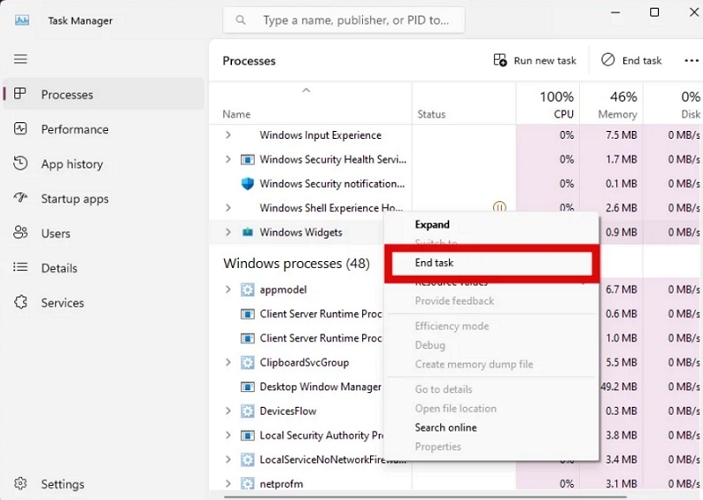Select Properties in the context menu
This screenshot has height=500, width=703.
click(x=491, y=447)
